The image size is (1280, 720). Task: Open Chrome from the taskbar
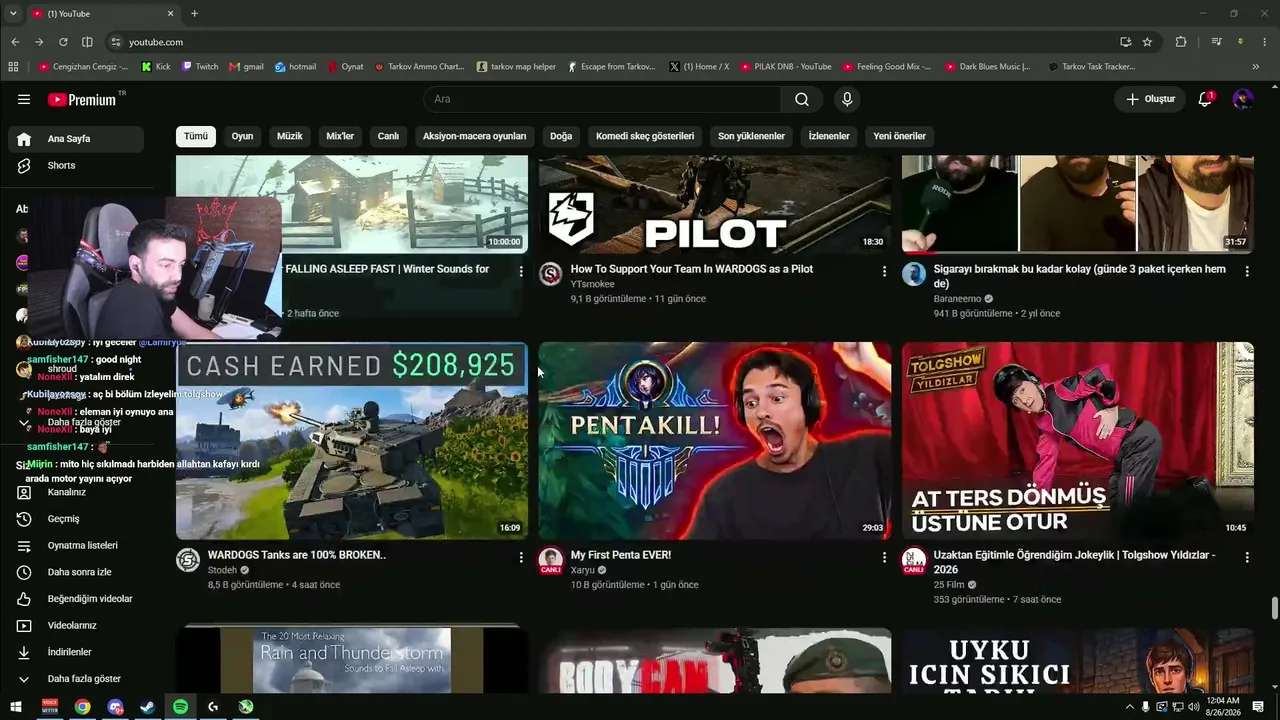tap(82, 707)
